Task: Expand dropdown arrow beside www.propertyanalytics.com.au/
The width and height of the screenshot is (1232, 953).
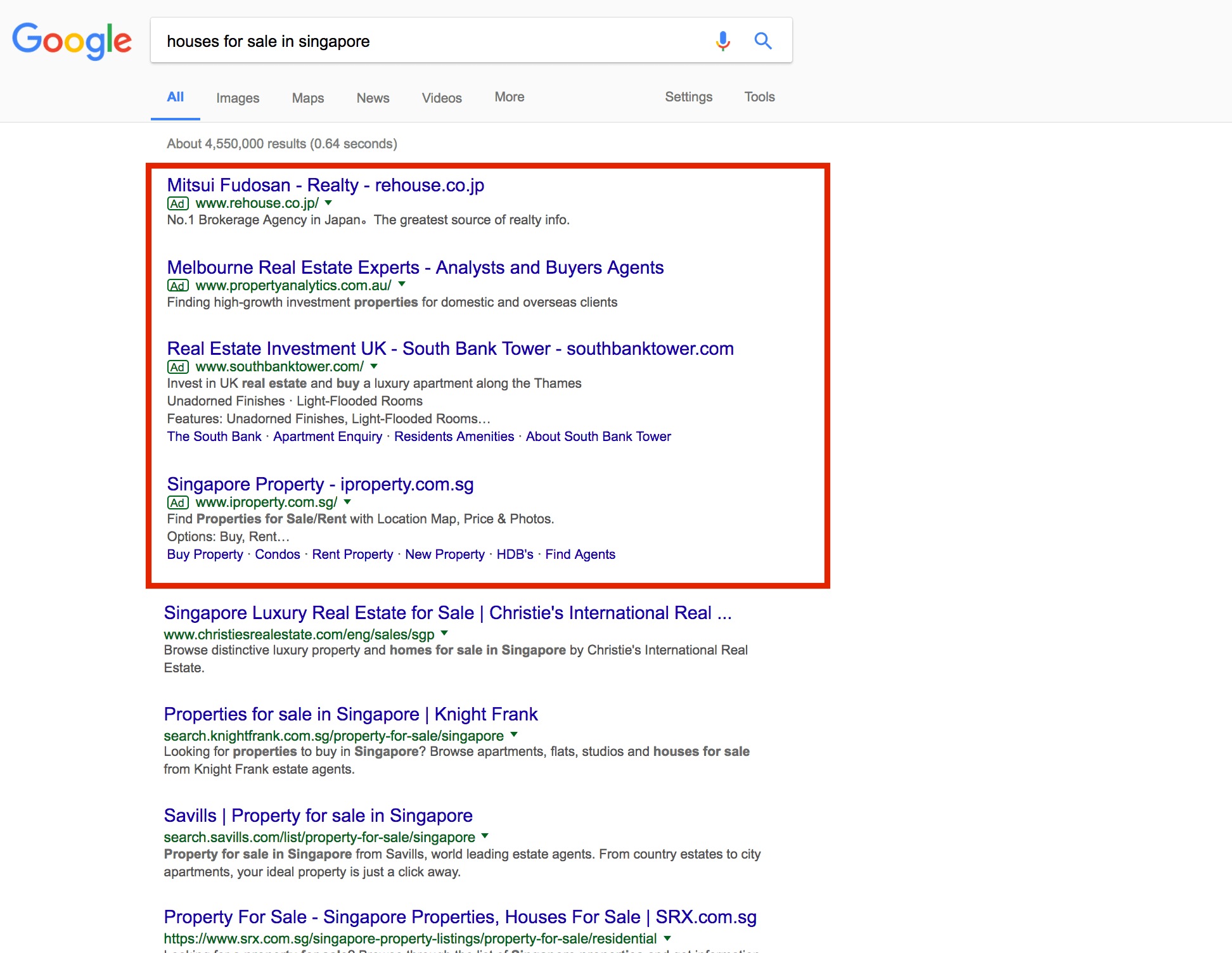Action: pyautogui.click(x=402, y=285)
